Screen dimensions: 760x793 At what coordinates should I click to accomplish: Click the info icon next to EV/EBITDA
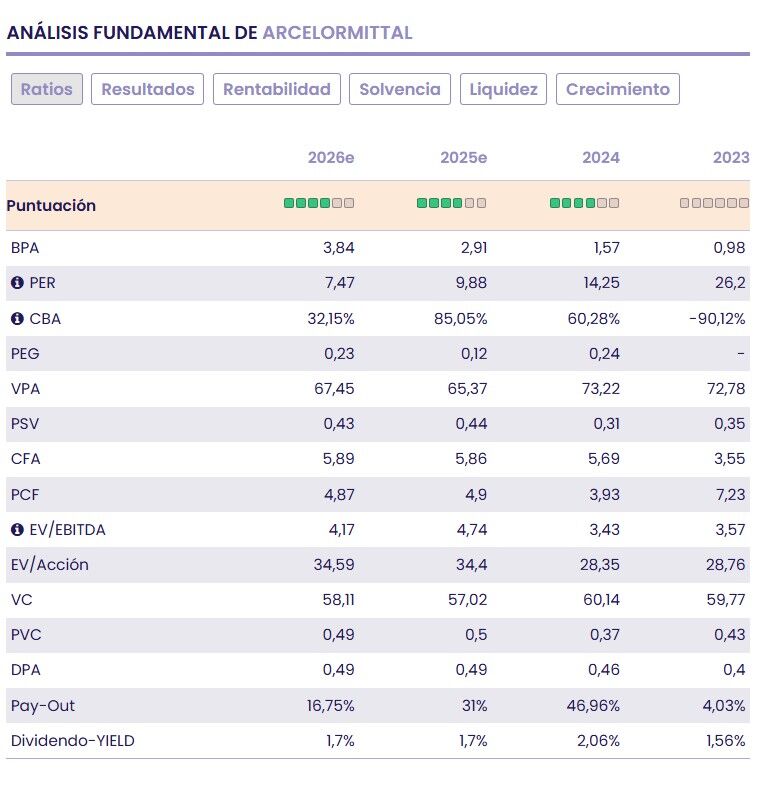[x=17, y=529]
